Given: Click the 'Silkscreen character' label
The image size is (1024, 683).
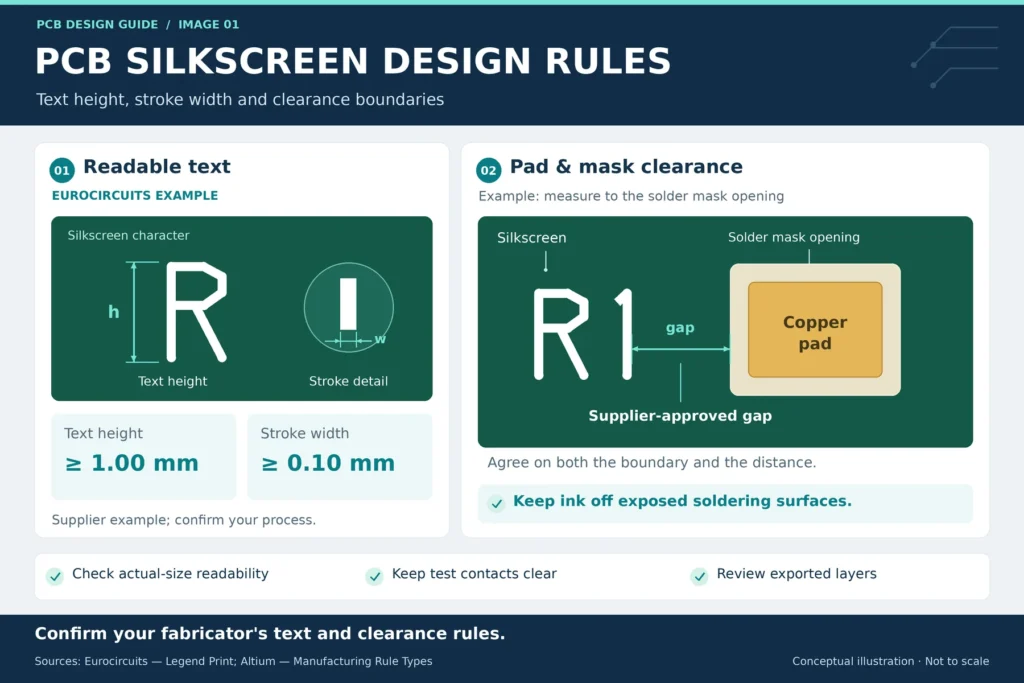Looking at the screenshot, I should point(129,235).
